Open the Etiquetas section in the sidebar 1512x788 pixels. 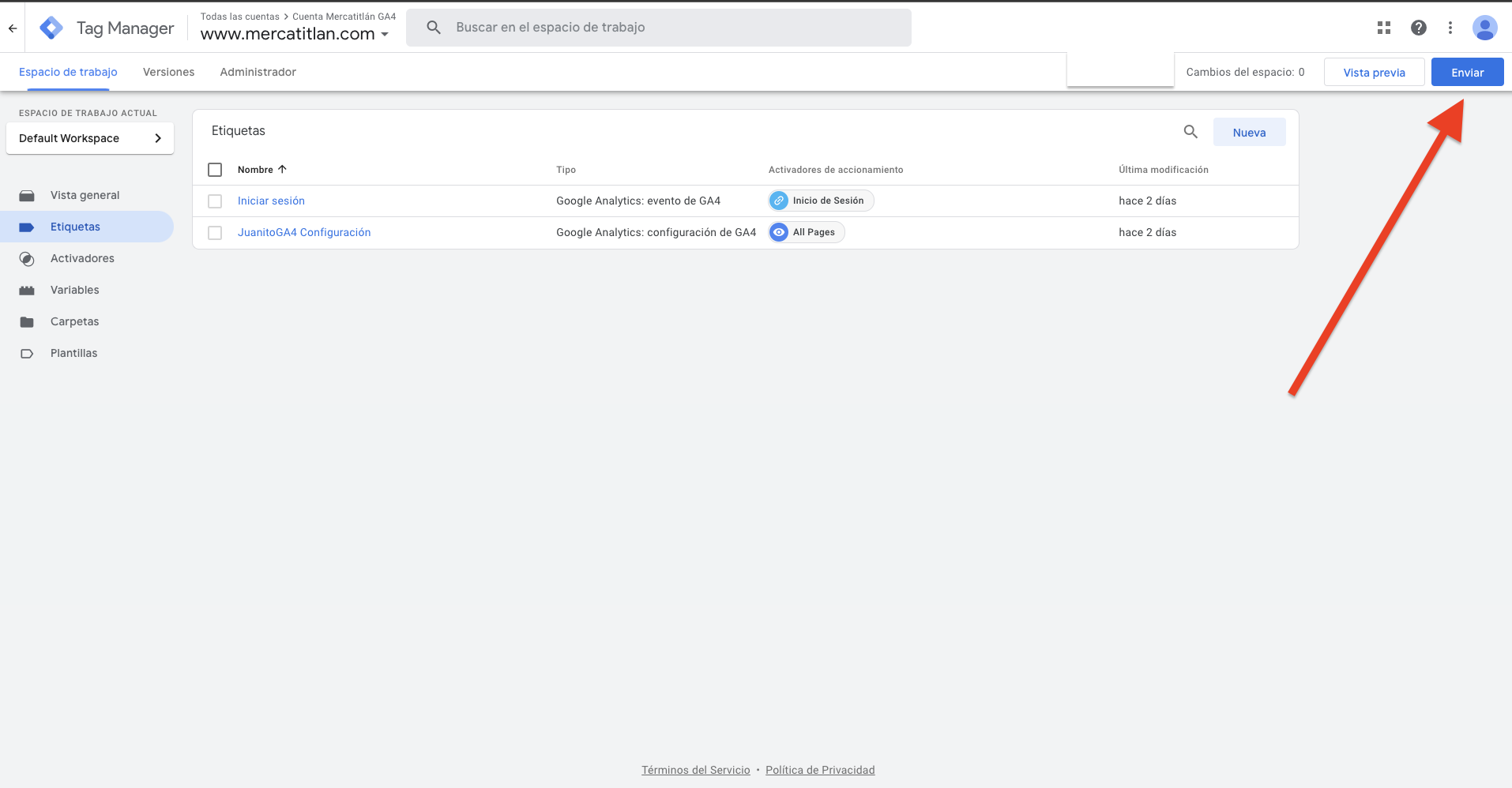(75, 227)
